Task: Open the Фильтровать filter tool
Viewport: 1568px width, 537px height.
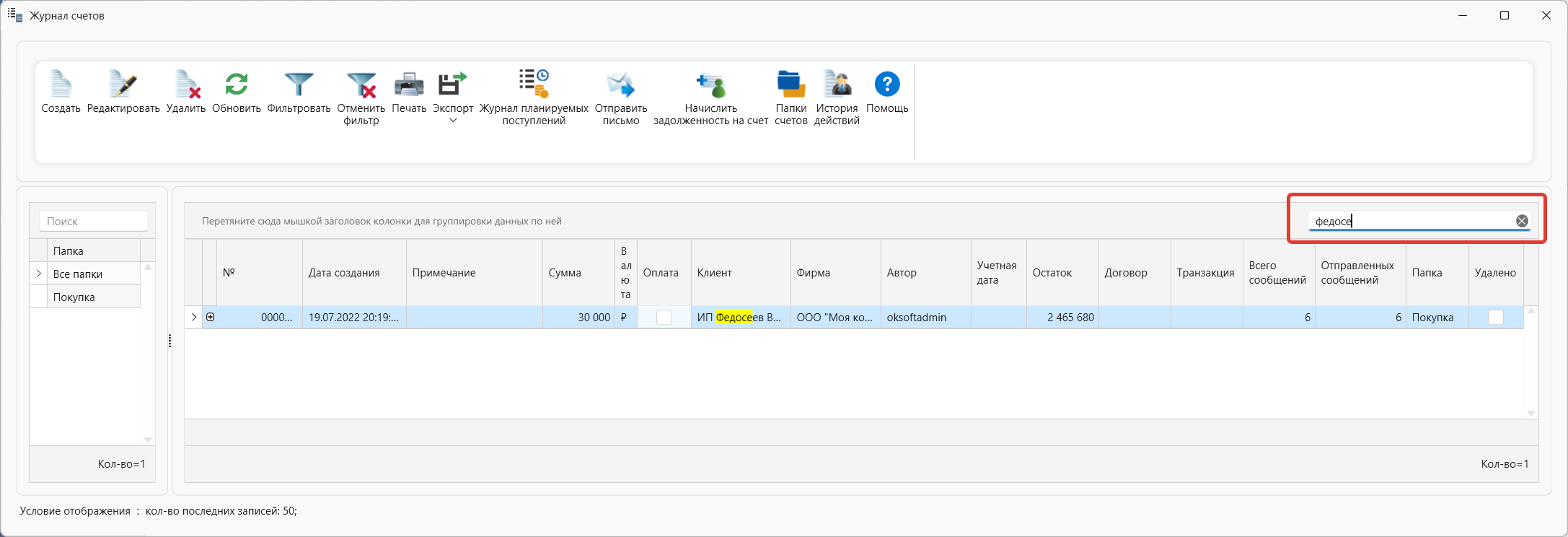Action: (x=299, y=84)
